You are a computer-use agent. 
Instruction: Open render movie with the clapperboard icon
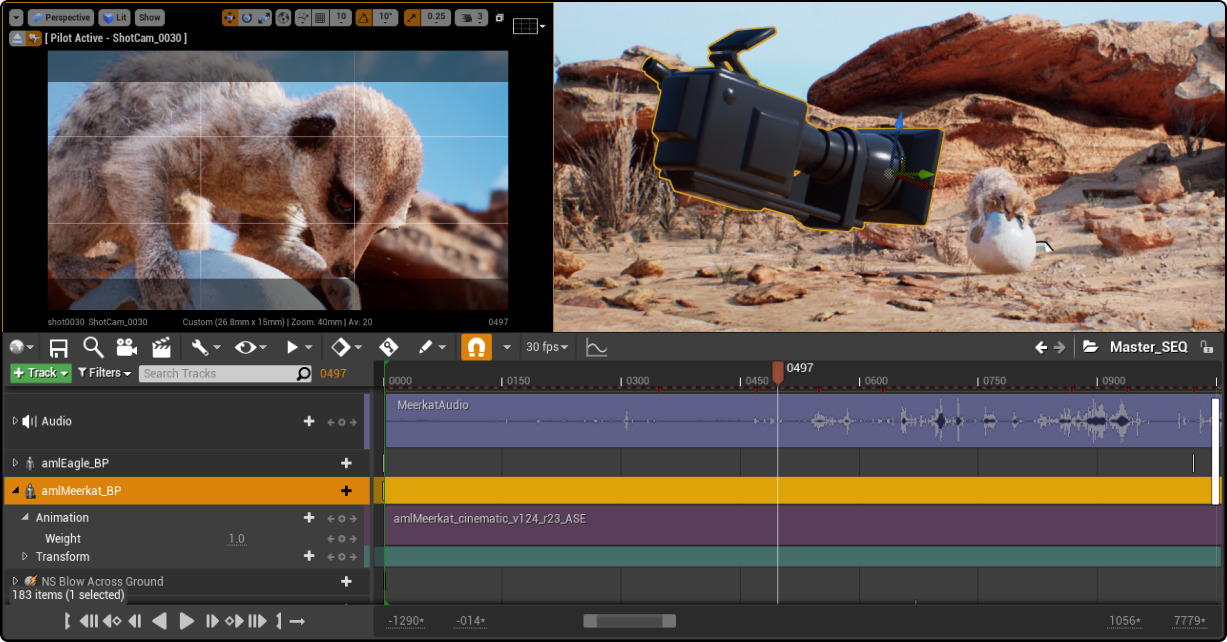coord(160,347)
